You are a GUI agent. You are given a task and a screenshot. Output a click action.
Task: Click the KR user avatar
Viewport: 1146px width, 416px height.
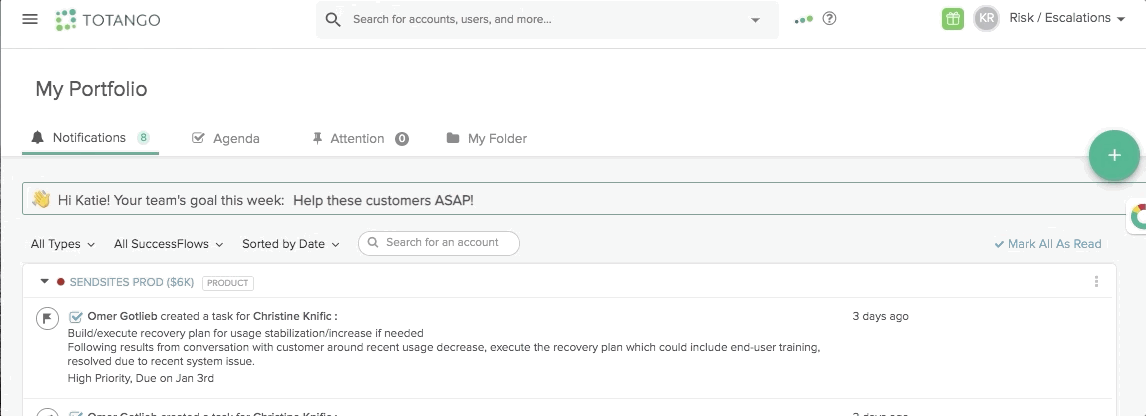987,19
